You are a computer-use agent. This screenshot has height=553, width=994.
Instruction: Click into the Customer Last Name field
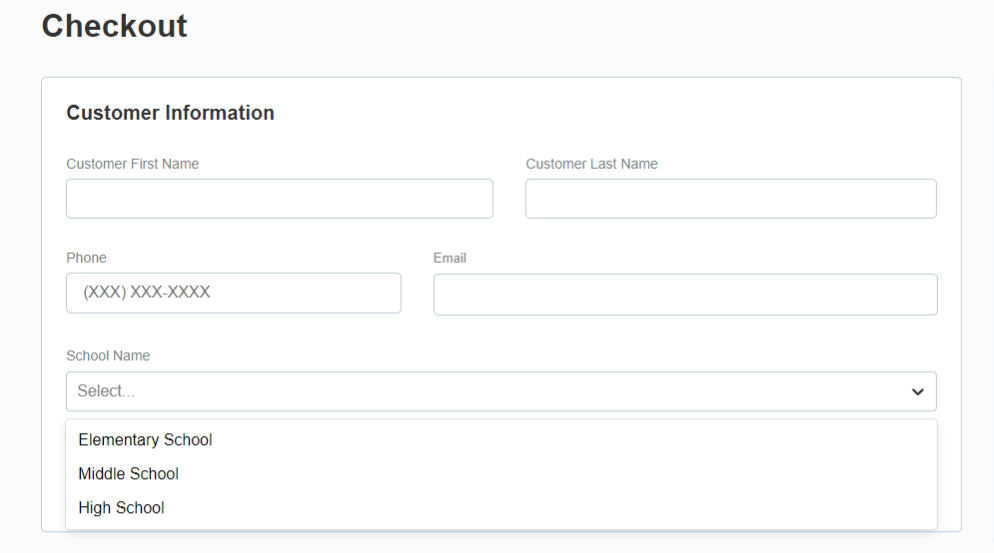pyautogui.click(x=731, y=198)
